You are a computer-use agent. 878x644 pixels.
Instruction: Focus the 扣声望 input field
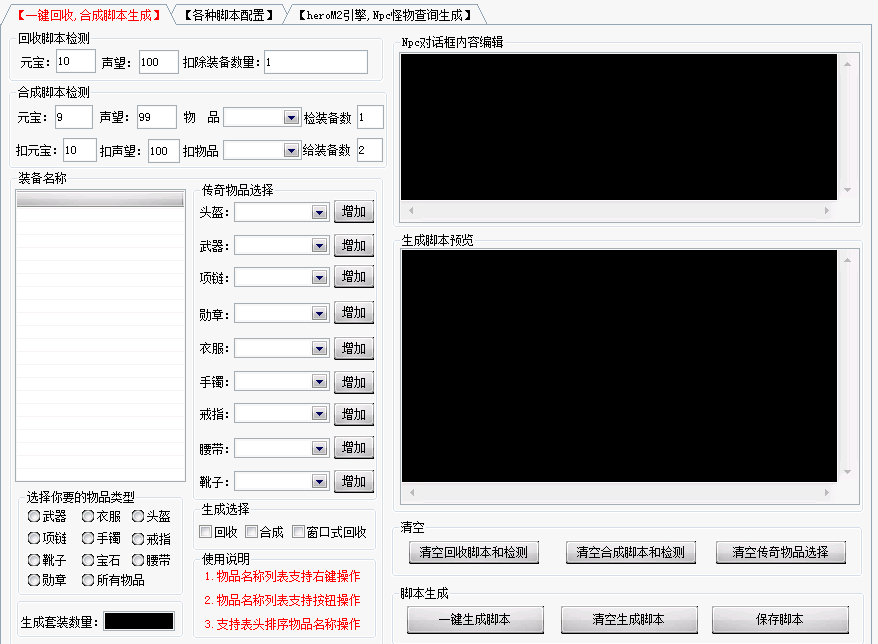pos(164,151)
